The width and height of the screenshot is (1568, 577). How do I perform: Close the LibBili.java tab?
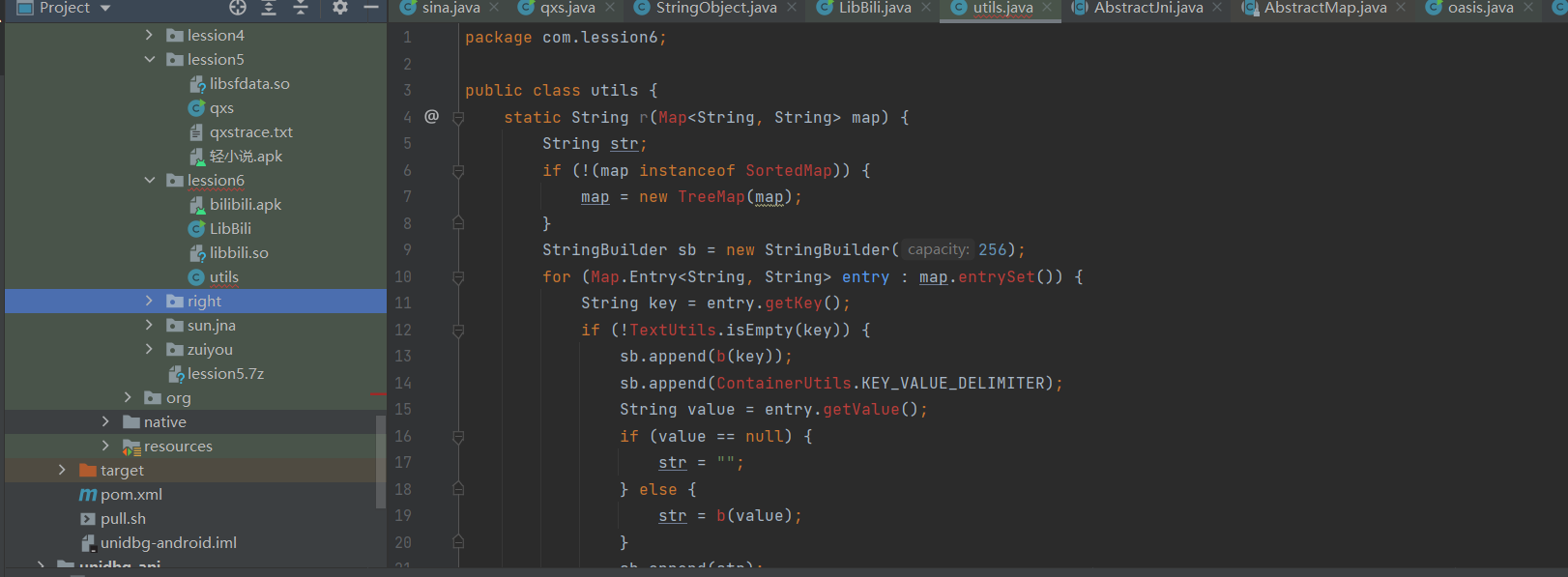926,8
